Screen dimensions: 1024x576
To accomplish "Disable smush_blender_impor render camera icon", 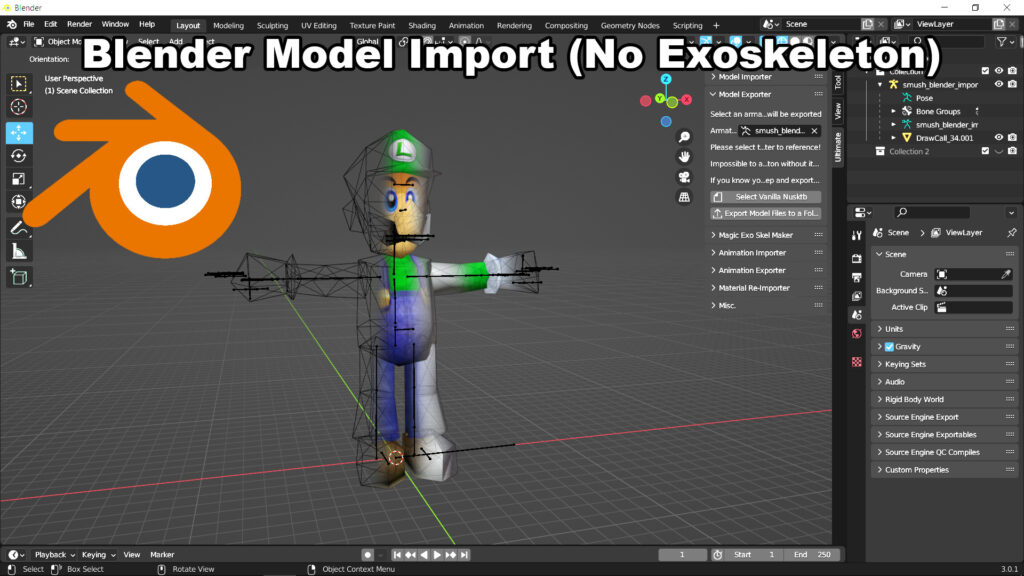I will click(1012, 84).
